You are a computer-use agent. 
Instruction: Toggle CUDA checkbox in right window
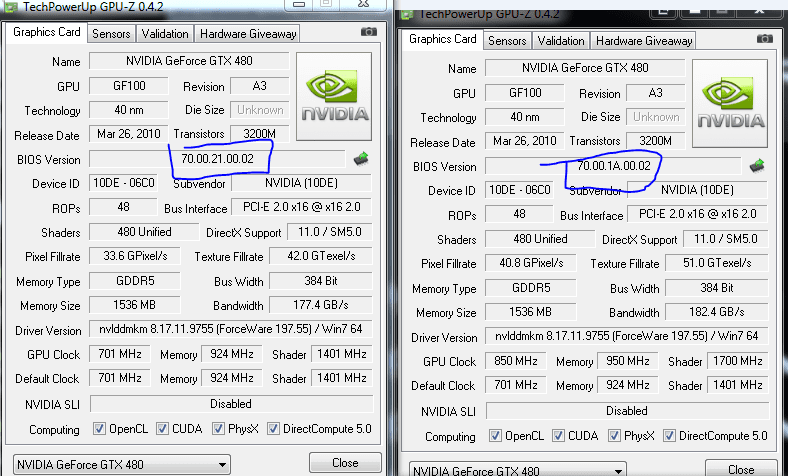558,436
